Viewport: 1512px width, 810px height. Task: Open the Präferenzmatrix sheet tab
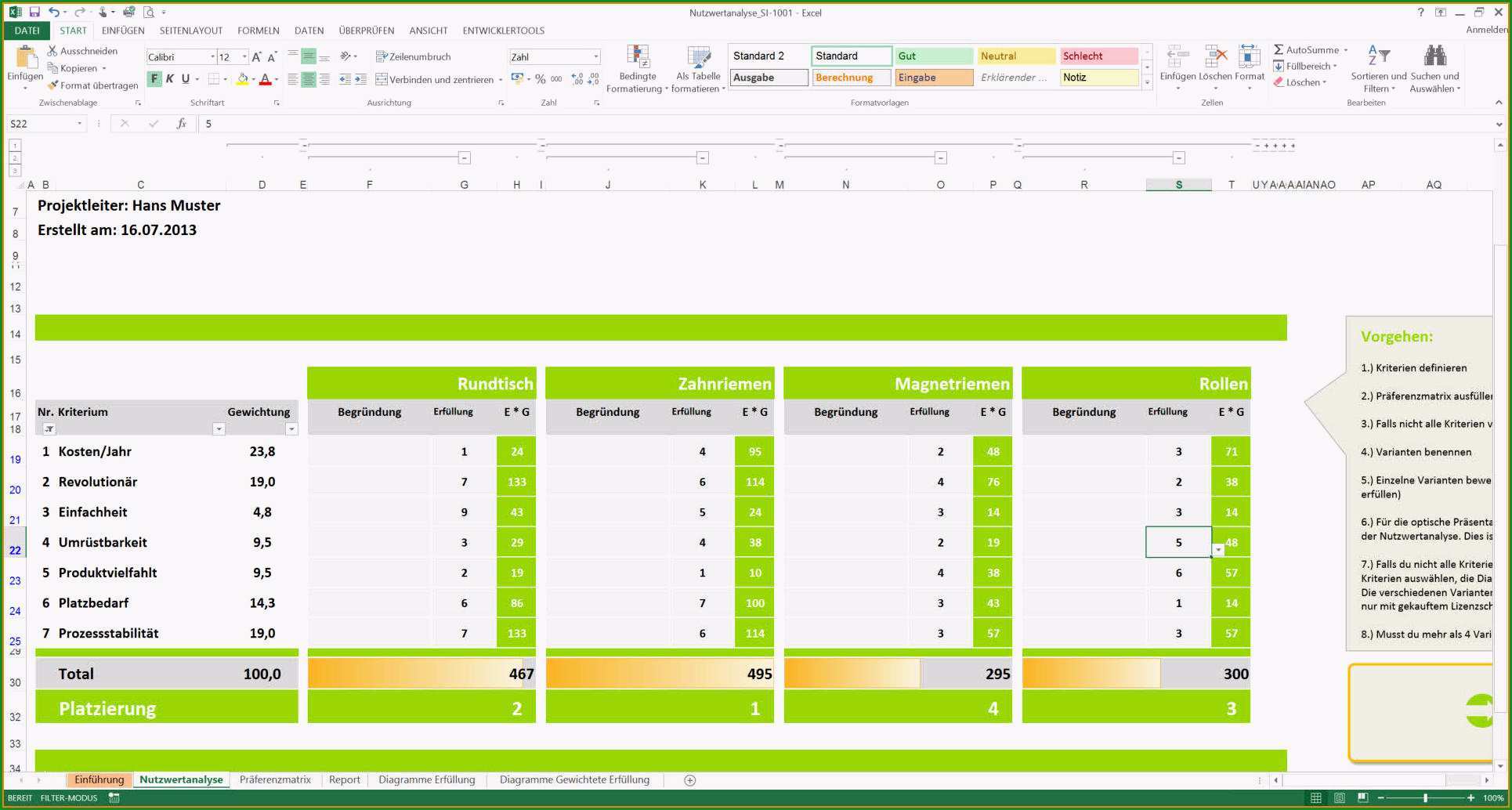275,780
